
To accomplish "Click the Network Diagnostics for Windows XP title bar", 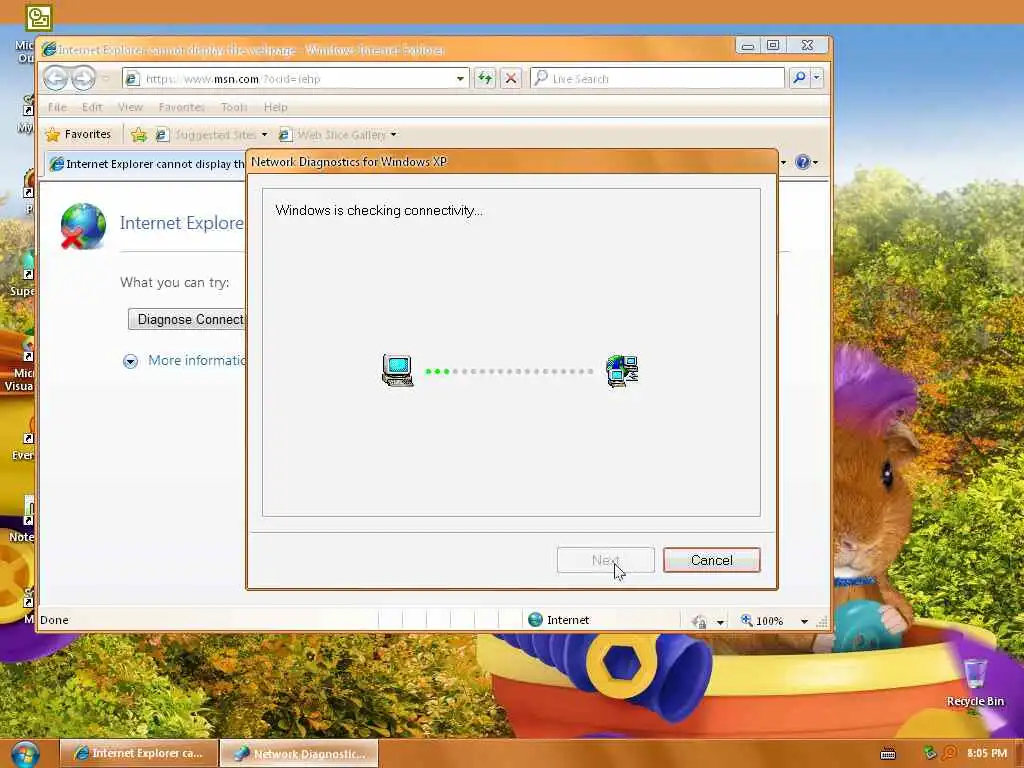I will click(512, 162).
